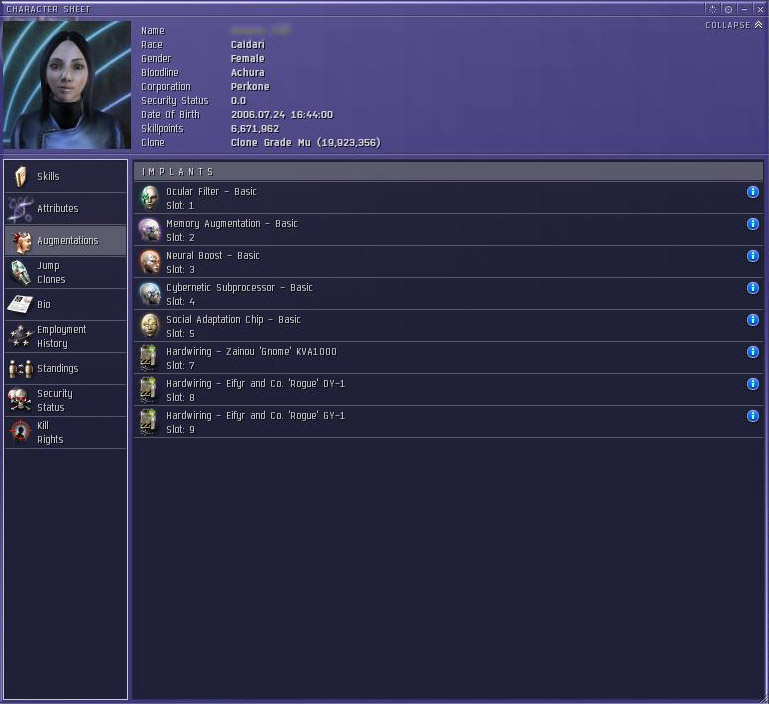Click the Memory Augmentation implant icon
This screenshot has width=769, height=704.
coord(150,230)
